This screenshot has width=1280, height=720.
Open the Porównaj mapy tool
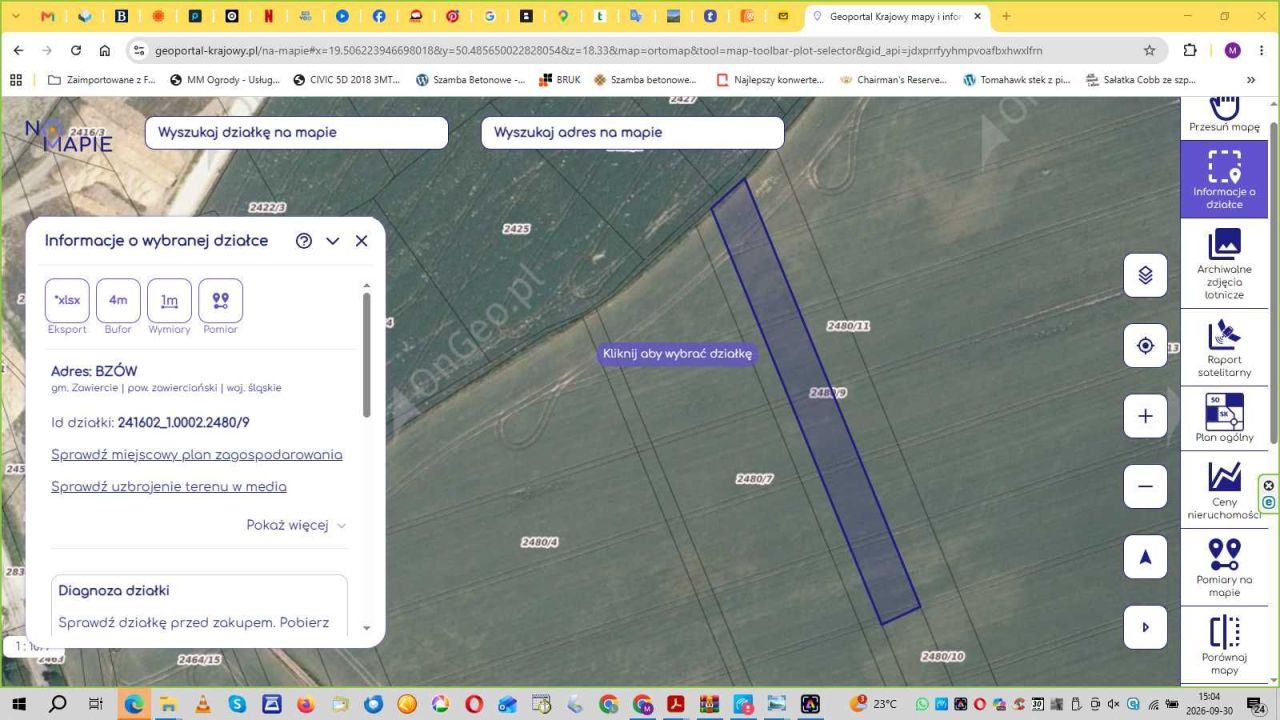coord(1224,645)
